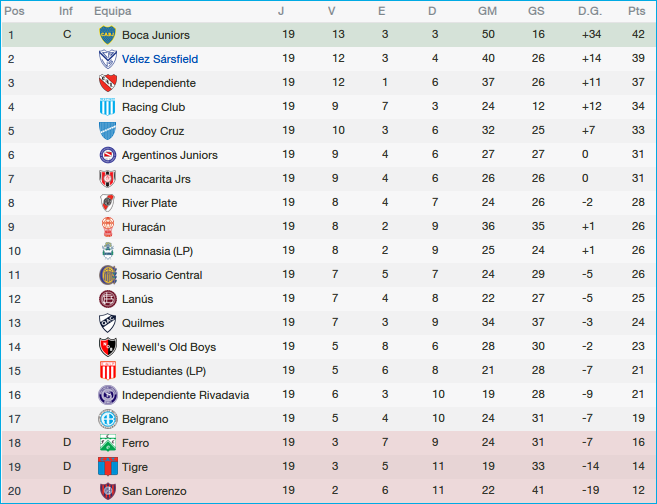Click the Vélez Sársfield club crest

click(x=107, y=59)
